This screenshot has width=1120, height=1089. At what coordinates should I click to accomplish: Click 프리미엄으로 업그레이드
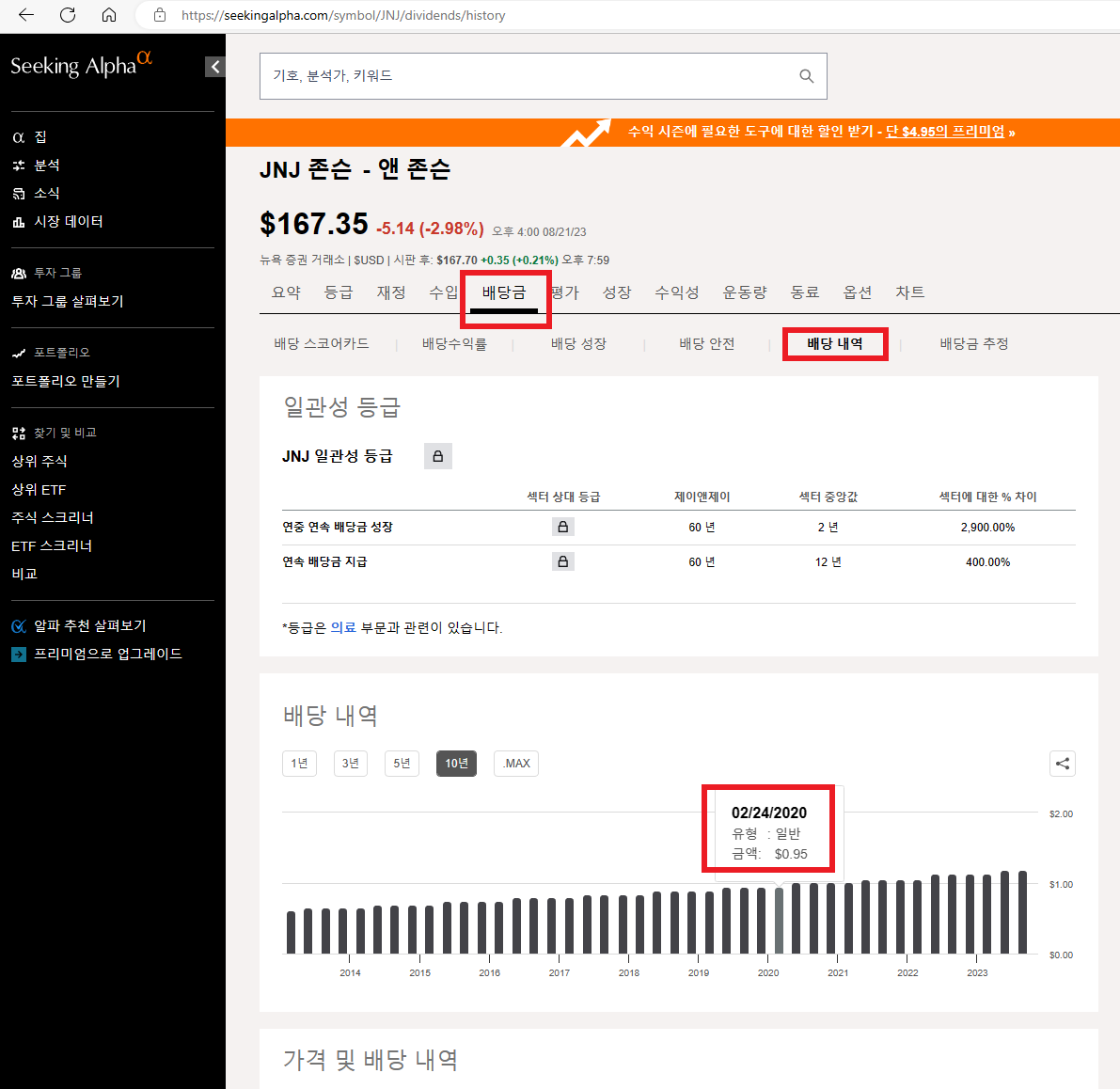click(x=108, y=655)
